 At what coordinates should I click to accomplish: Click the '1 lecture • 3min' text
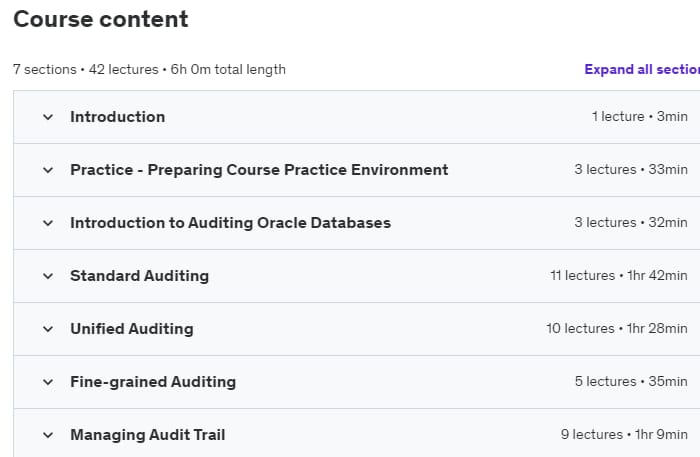(640, 116)
